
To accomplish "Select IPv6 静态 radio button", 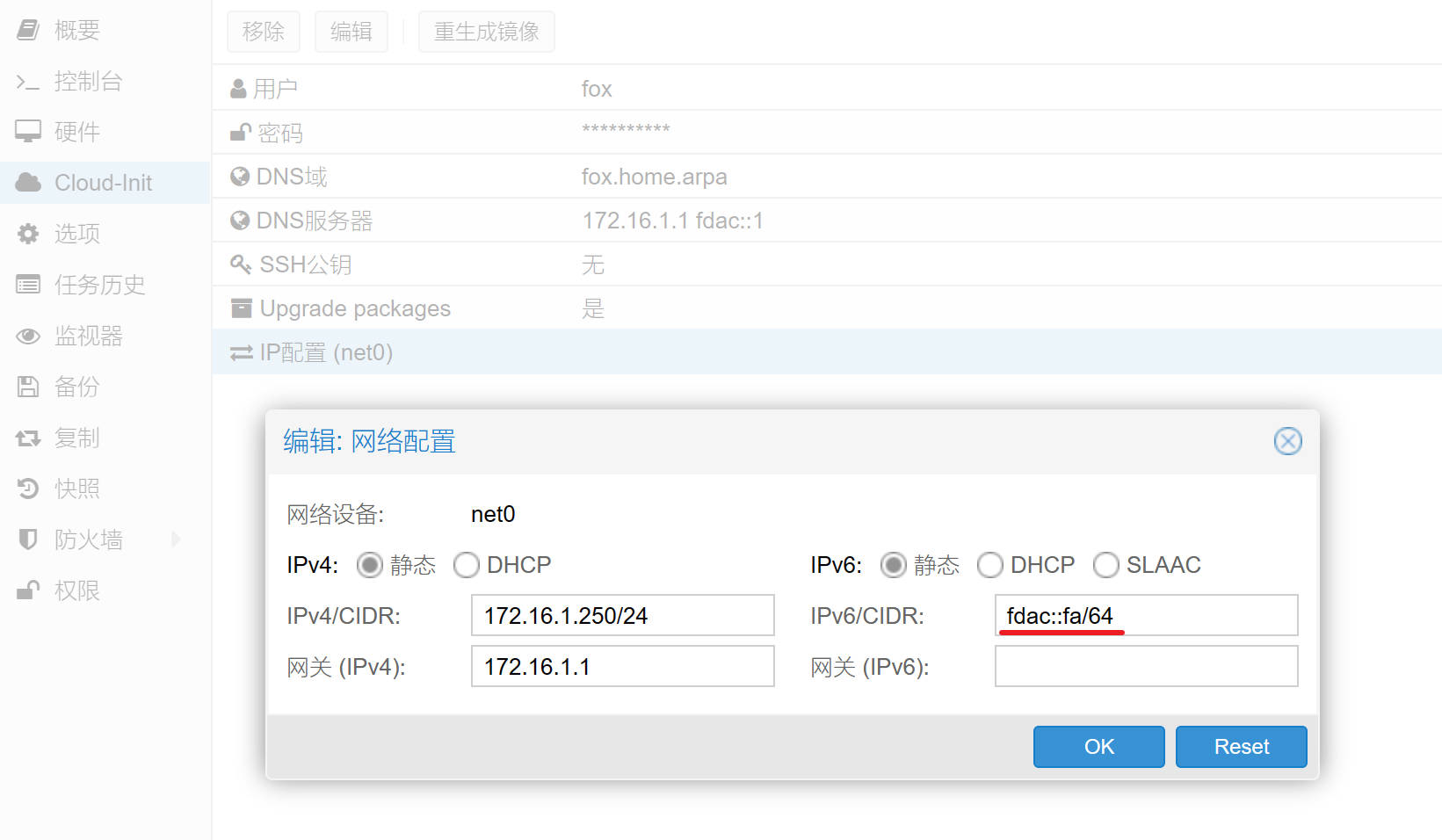I will pos(893,565).
